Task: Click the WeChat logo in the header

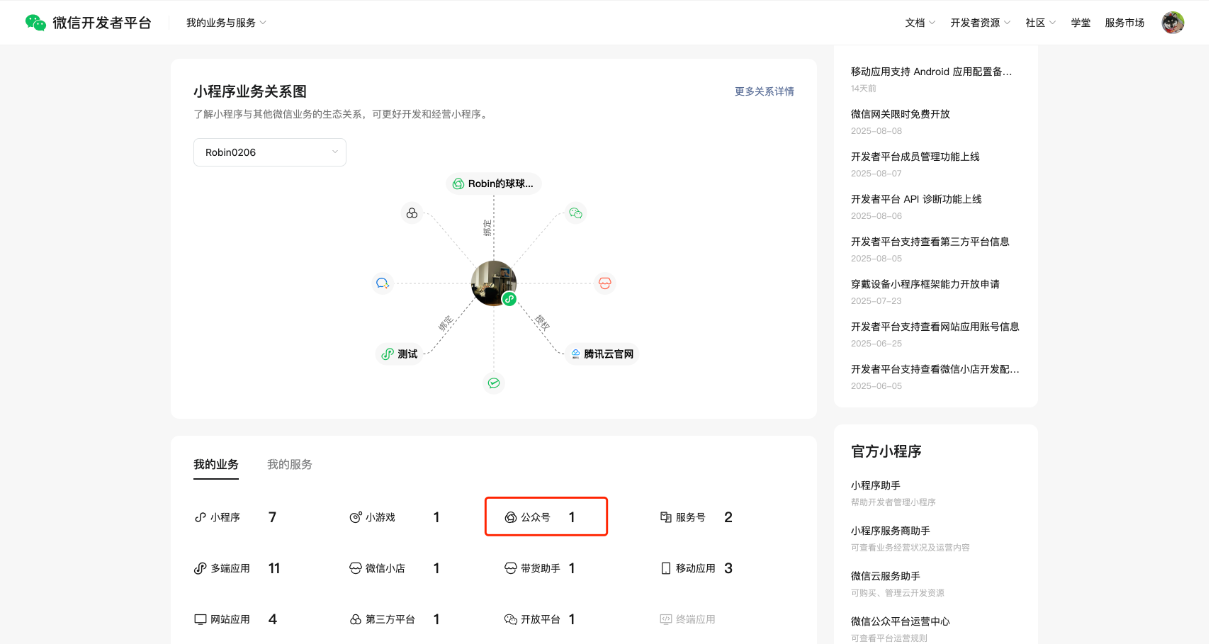Action: [36, 22]
